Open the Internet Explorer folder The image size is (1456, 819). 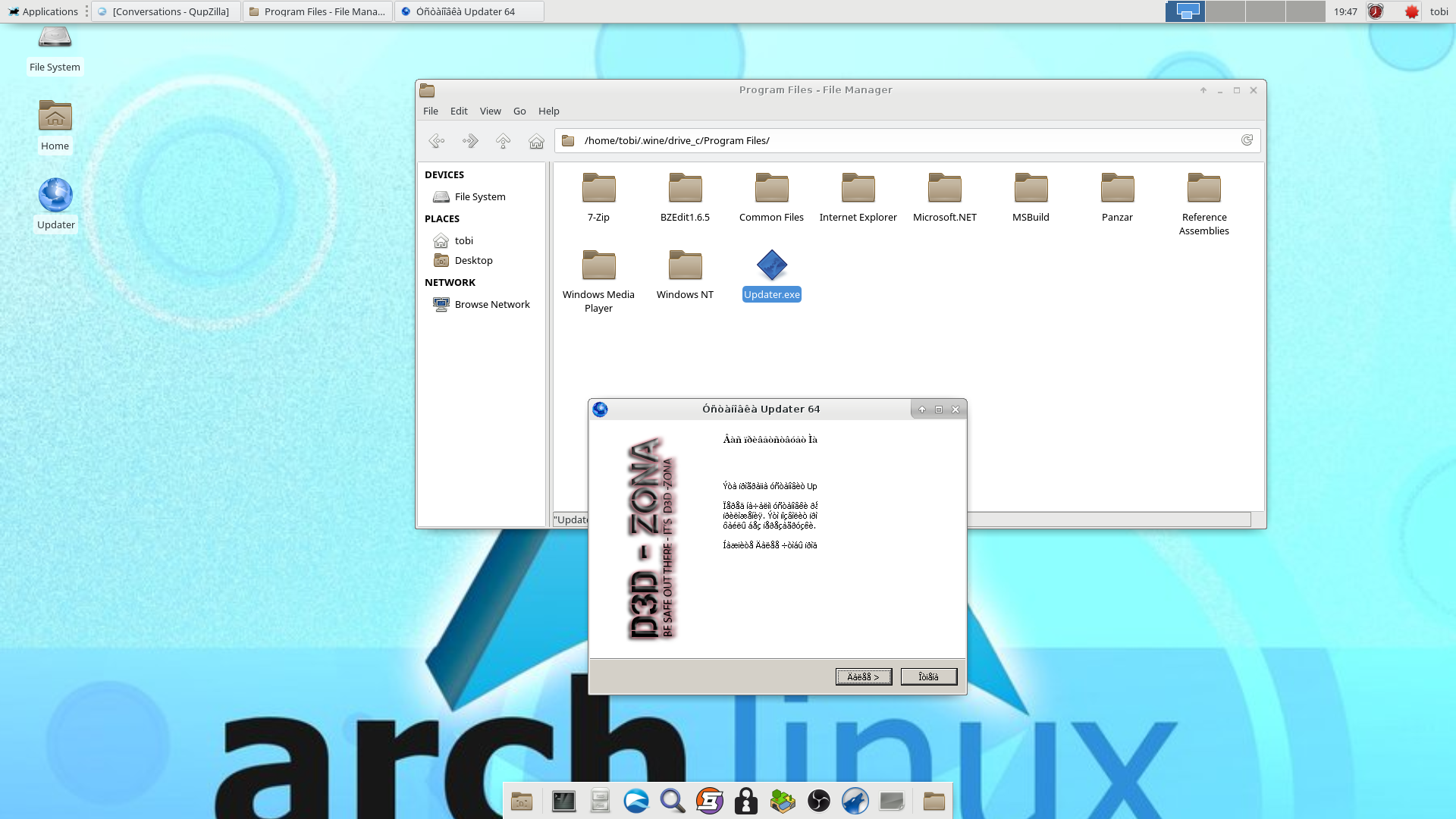click(x=858, y=197)
